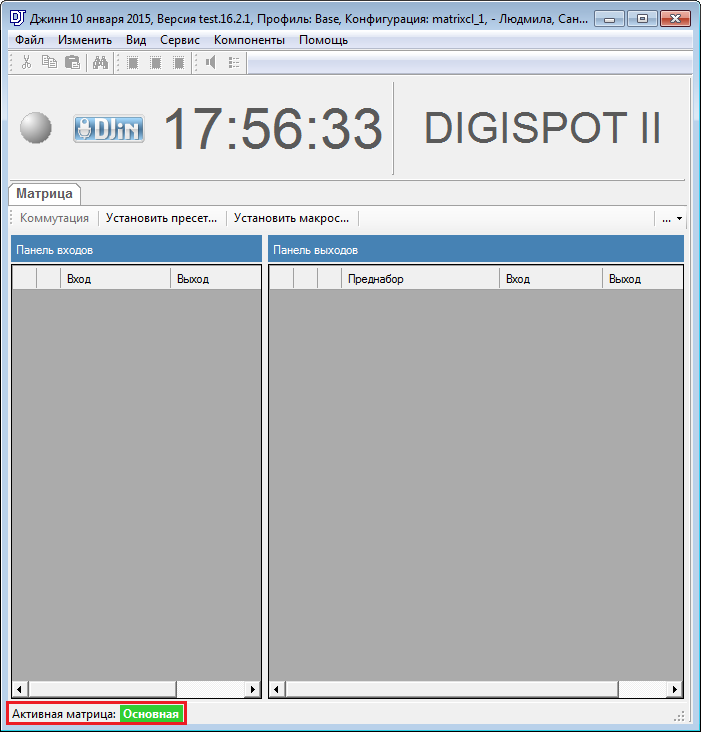
Task: Maximize the Джинн window
Action: coord(642,19)
